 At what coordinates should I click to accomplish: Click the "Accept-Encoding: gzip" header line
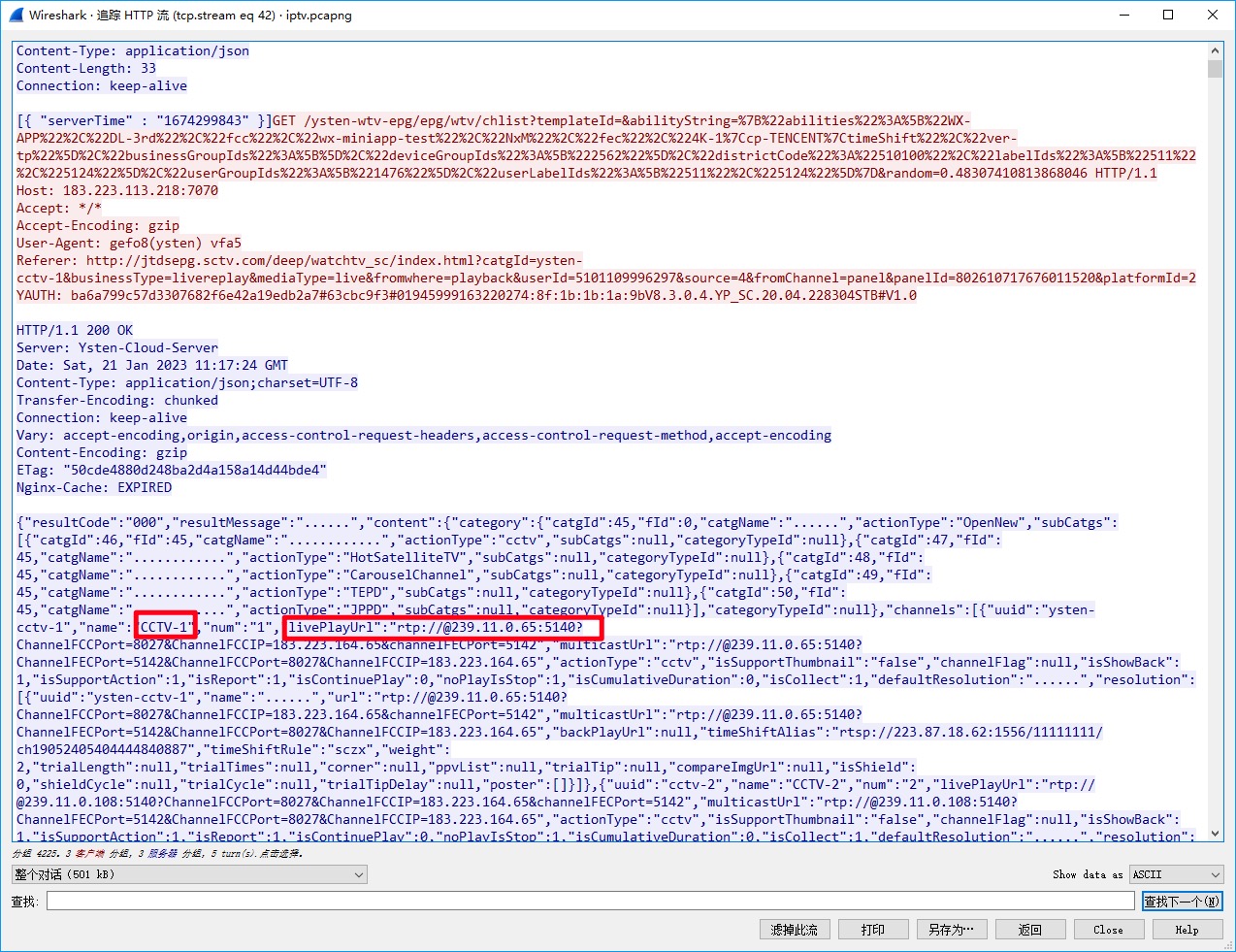click(x=98, y=226)
